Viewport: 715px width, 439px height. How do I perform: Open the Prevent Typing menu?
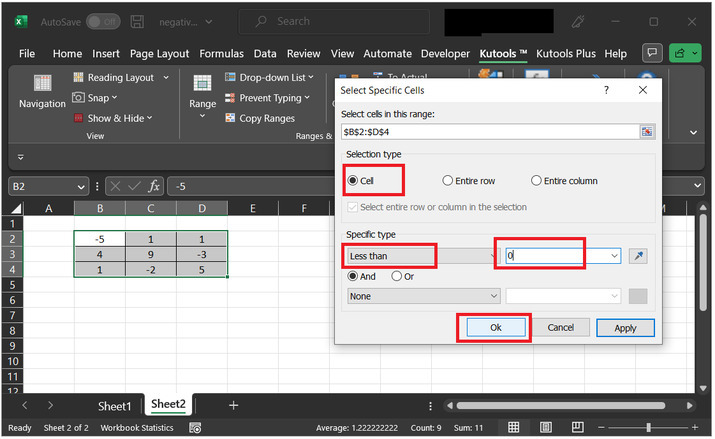(267, 98)
